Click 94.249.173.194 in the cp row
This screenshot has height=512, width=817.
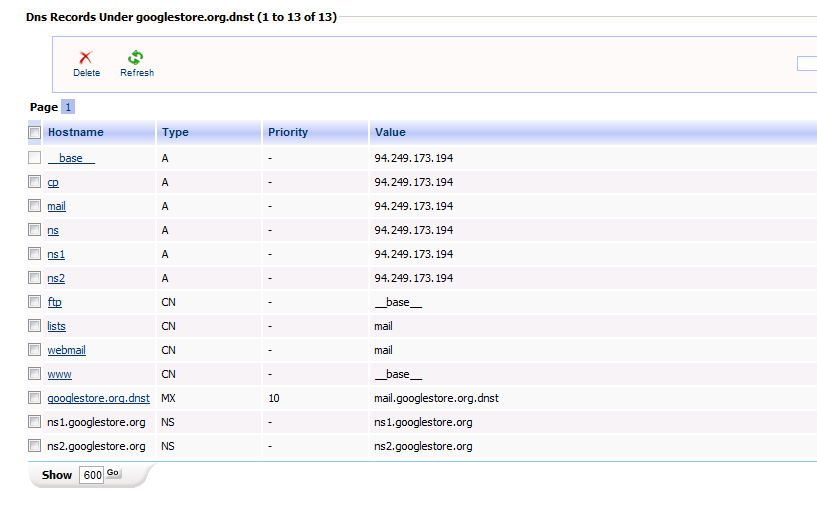[414, 182]
